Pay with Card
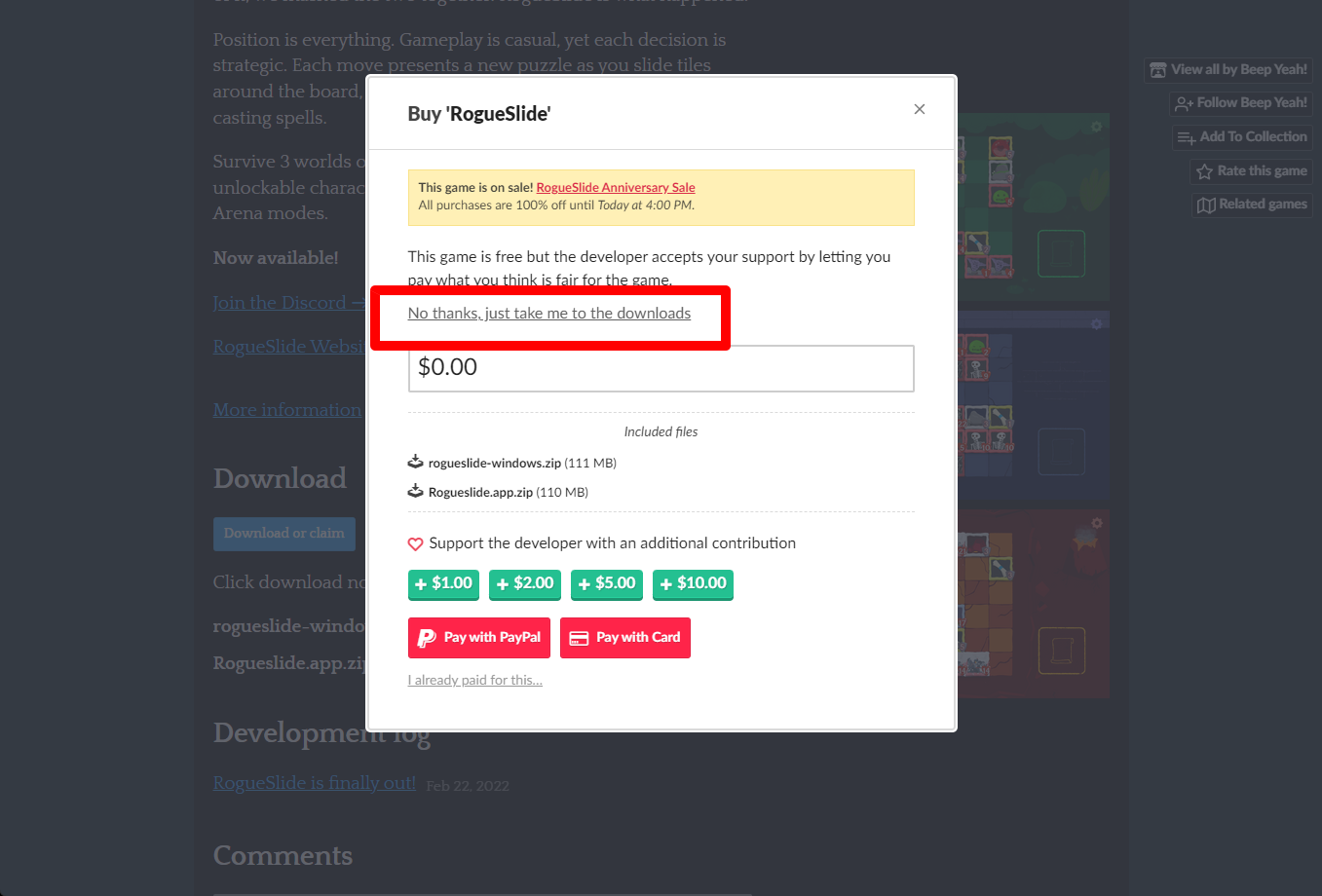This screenshot has height=896, width=1322. pos(625,638)
